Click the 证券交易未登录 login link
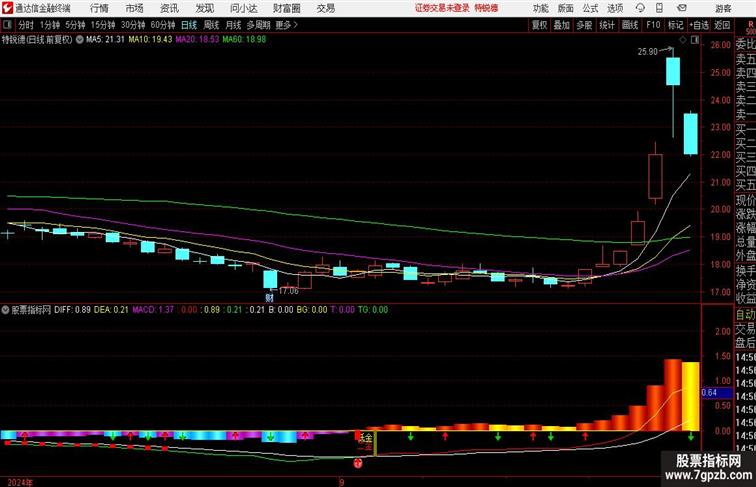756x487 pixels. click(x=442, y=8)
